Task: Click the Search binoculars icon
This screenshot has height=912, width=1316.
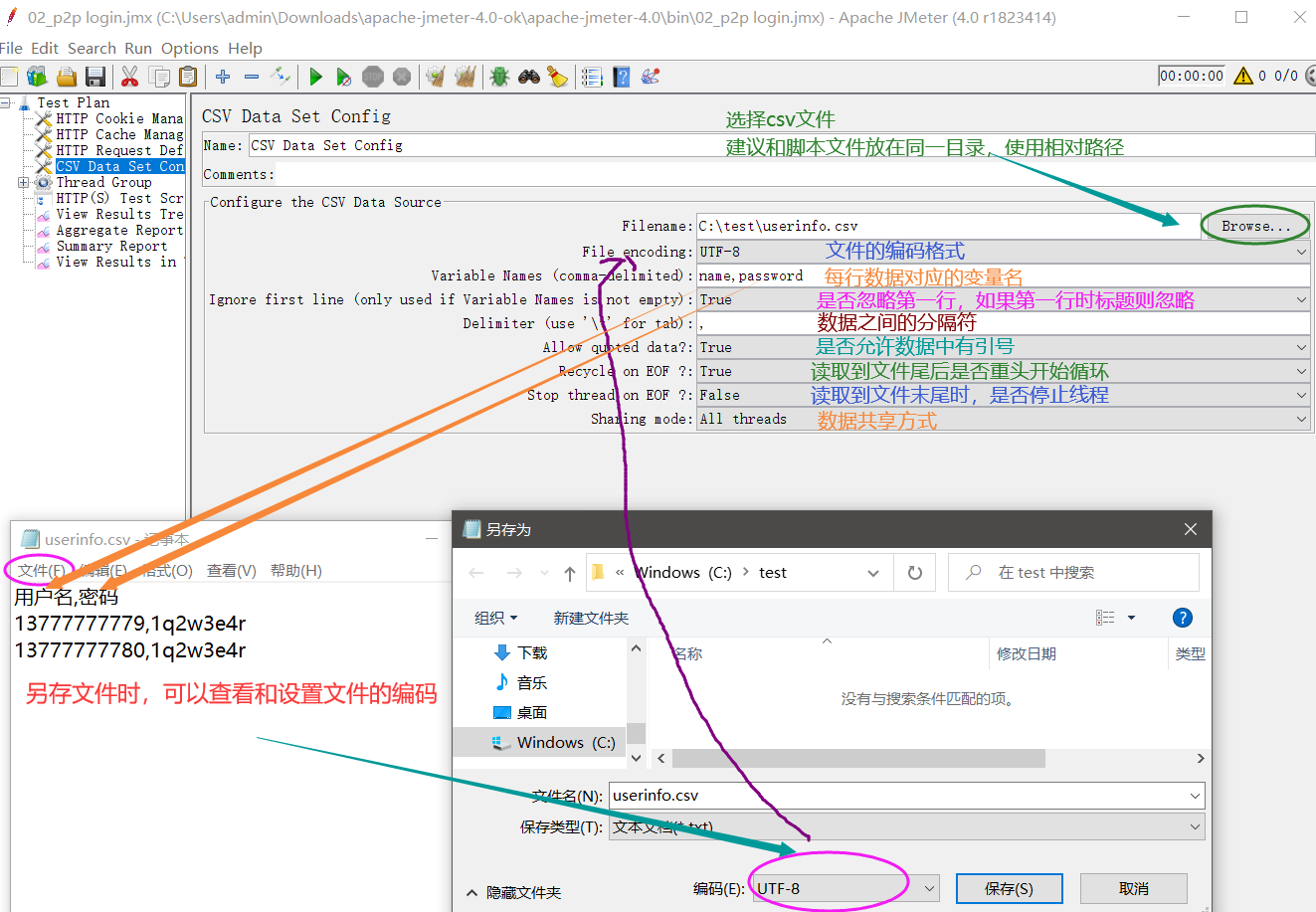Action: [529, 77]
